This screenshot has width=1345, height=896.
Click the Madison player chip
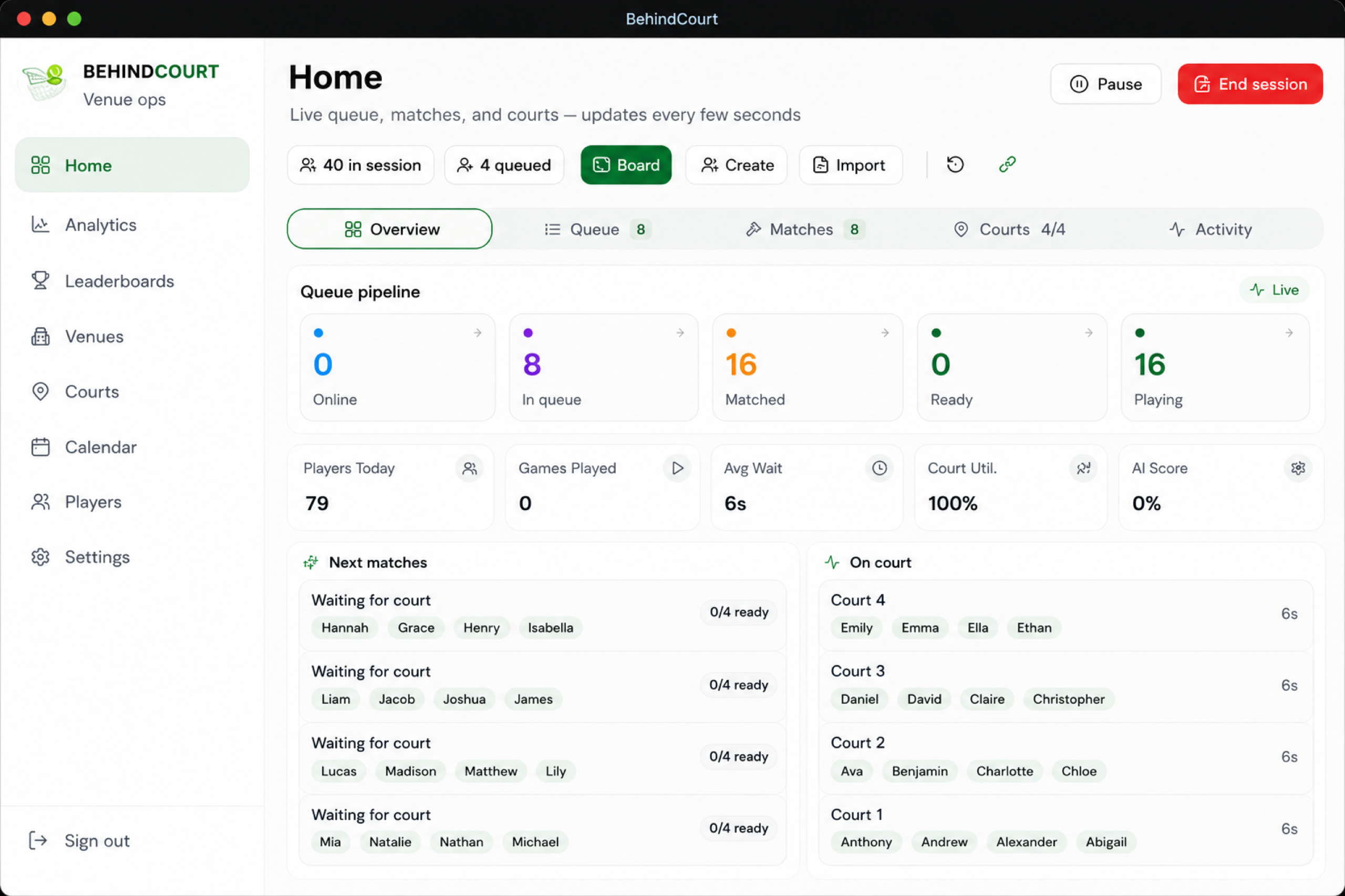(x=410, y=772)
